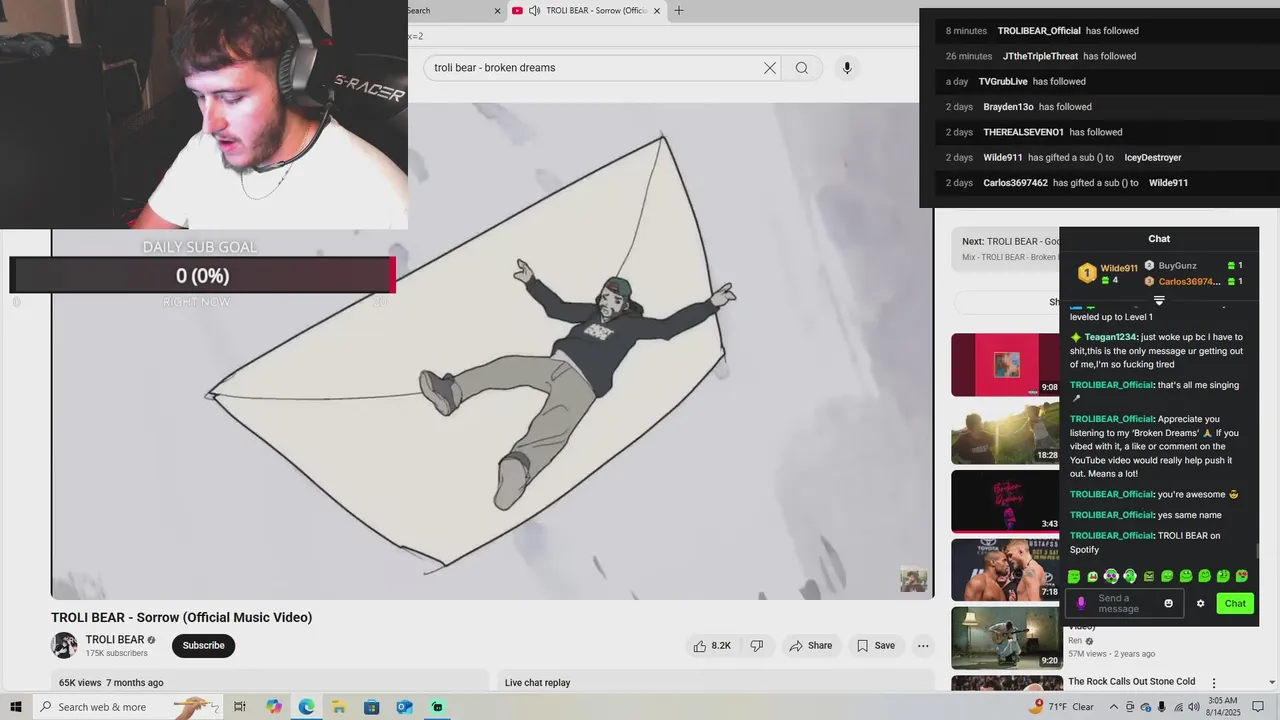Open the green streaming app in taskbar
1280x720 pixels.
pyautogui.click(x=437, y=707)
